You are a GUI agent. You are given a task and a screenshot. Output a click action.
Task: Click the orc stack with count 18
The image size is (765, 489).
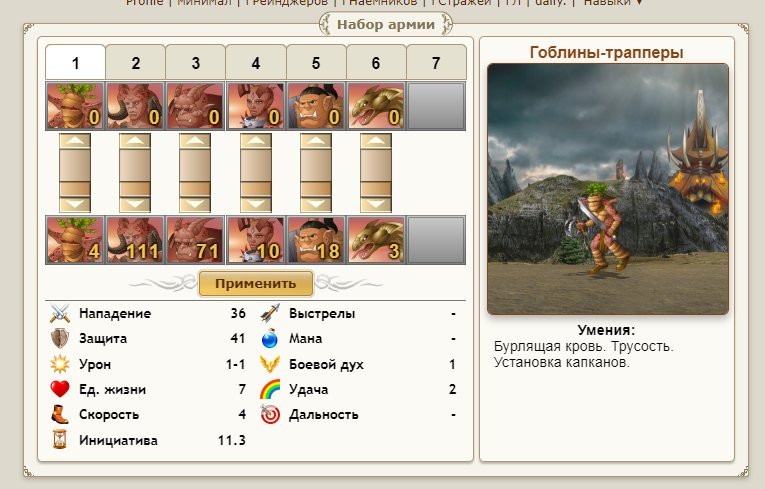pos(316,240)
